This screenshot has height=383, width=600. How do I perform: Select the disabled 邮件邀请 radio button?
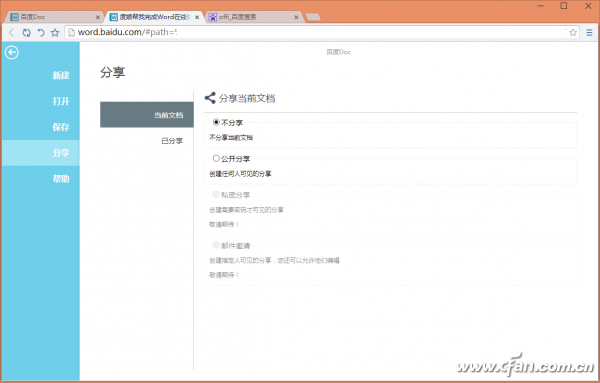(x=216, y=245)
